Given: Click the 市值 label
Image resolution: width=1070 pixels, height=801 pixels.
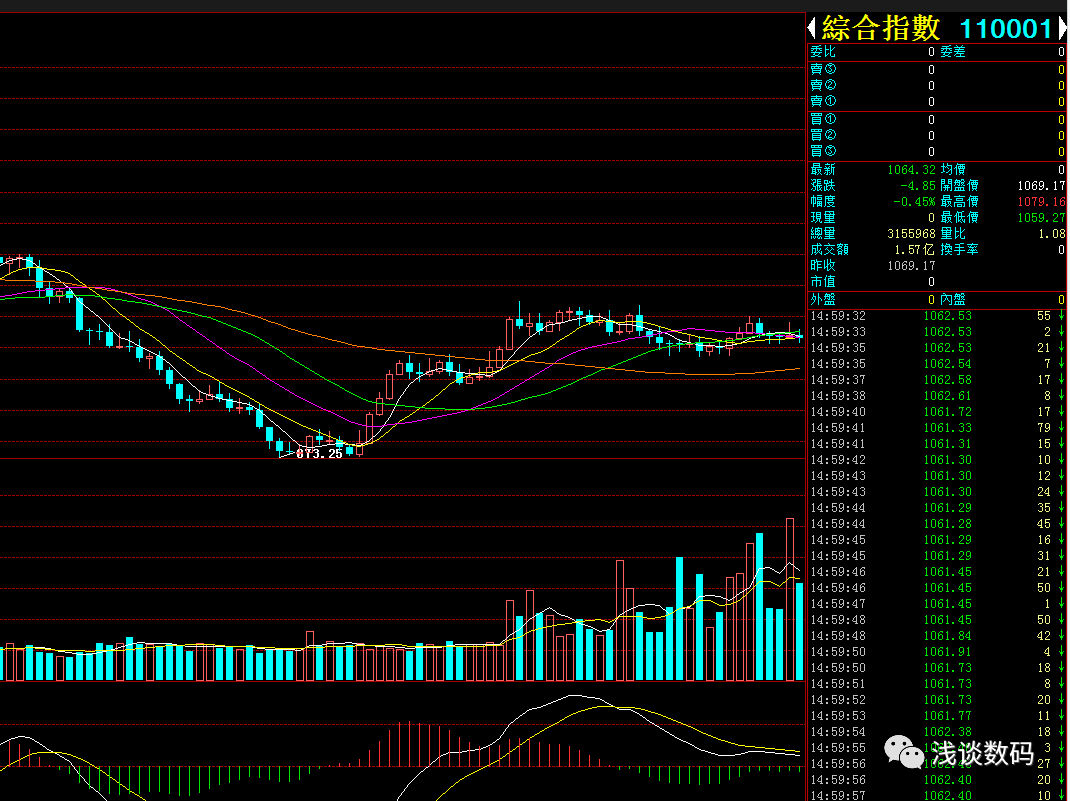Looking at the screenshot, I should point(823,282).
